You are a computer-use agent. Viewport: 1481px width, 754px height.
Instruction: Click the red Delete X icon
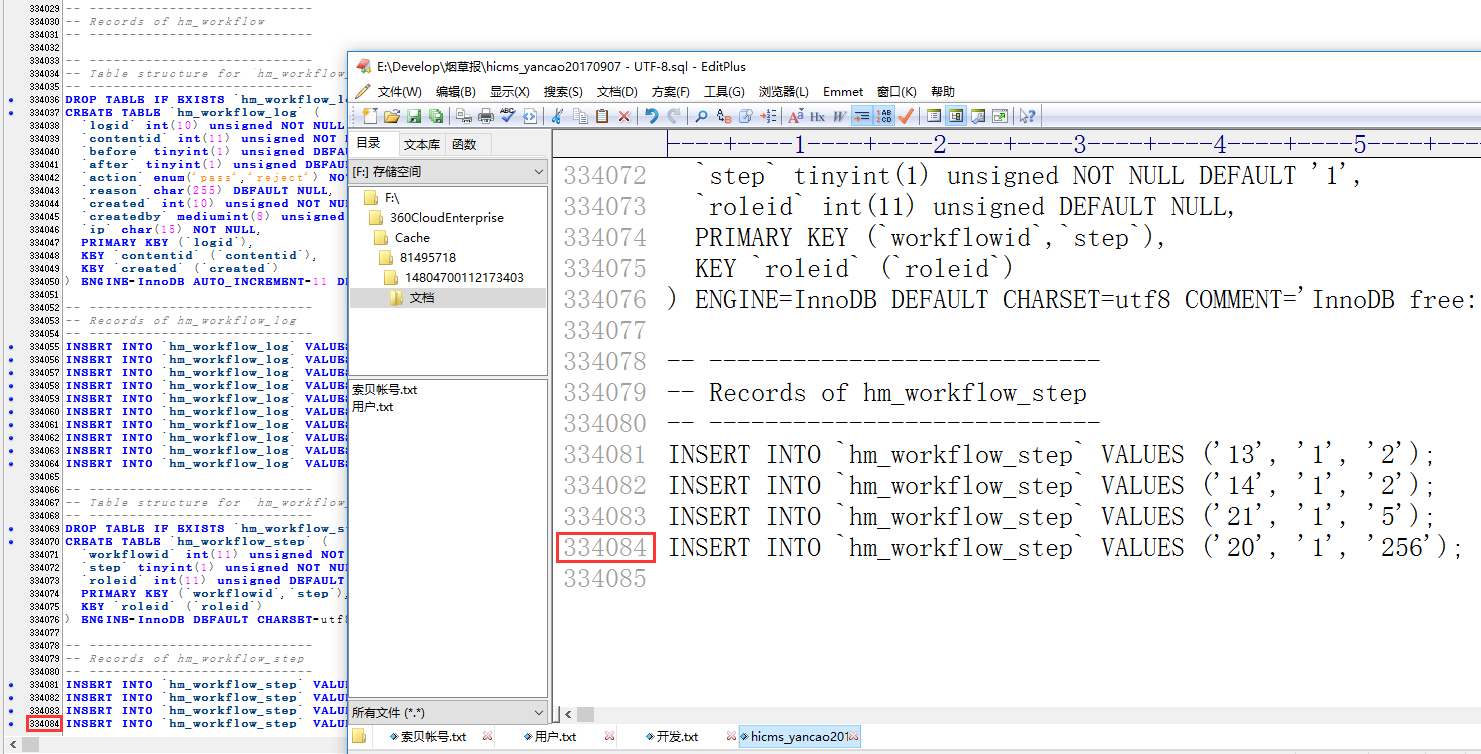(x=624, y=117)
